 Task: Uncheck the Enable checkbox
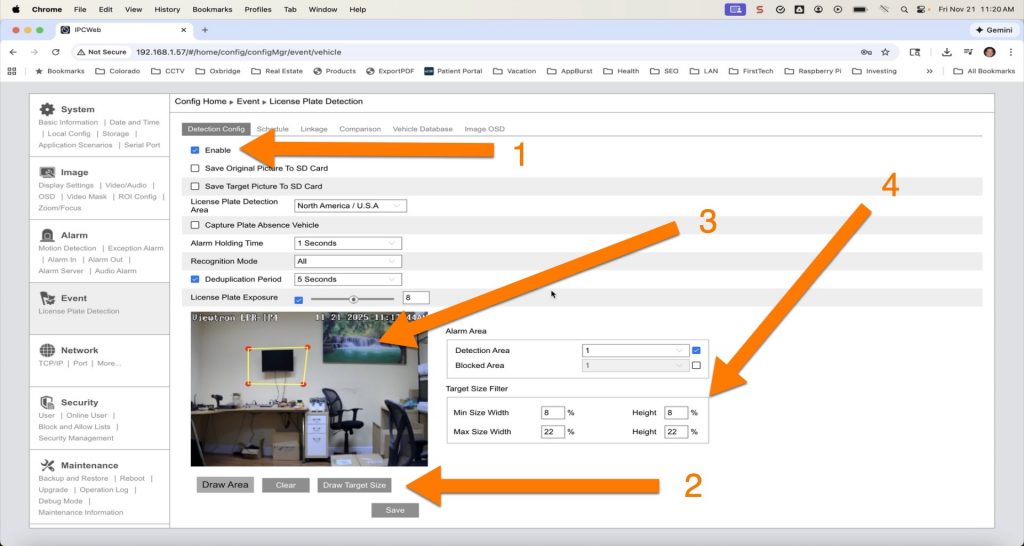point(195,150)
